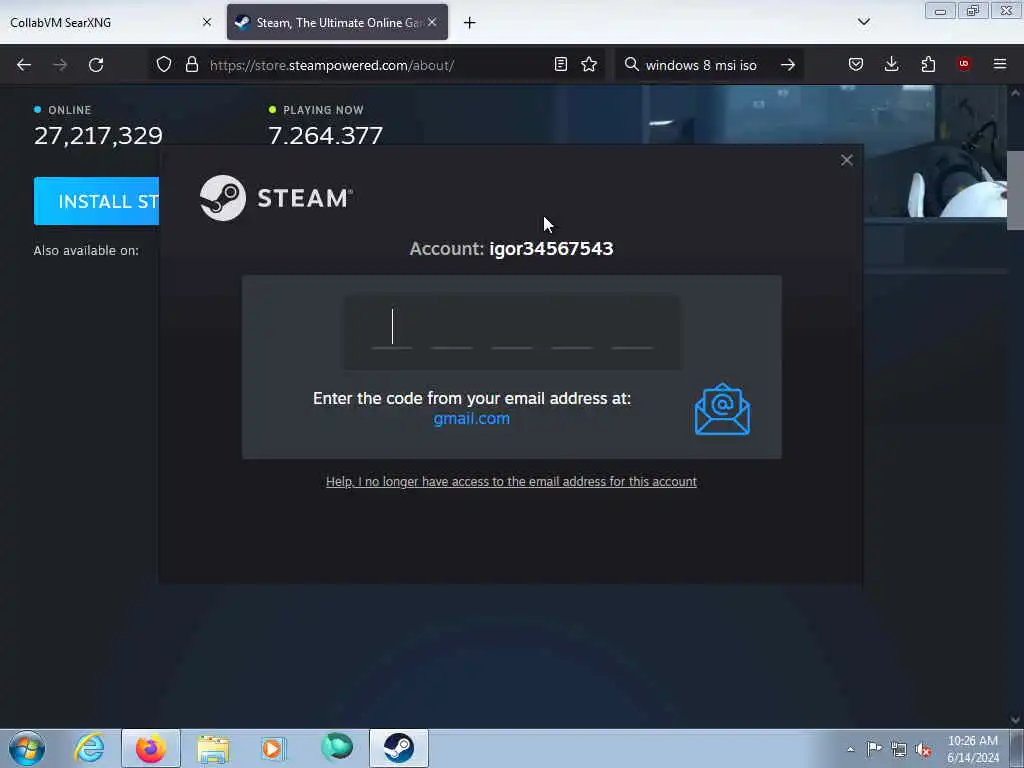Click the forward navigation arrow
This screenshot has width=1024, height=768.
click(x=60, y=65)
